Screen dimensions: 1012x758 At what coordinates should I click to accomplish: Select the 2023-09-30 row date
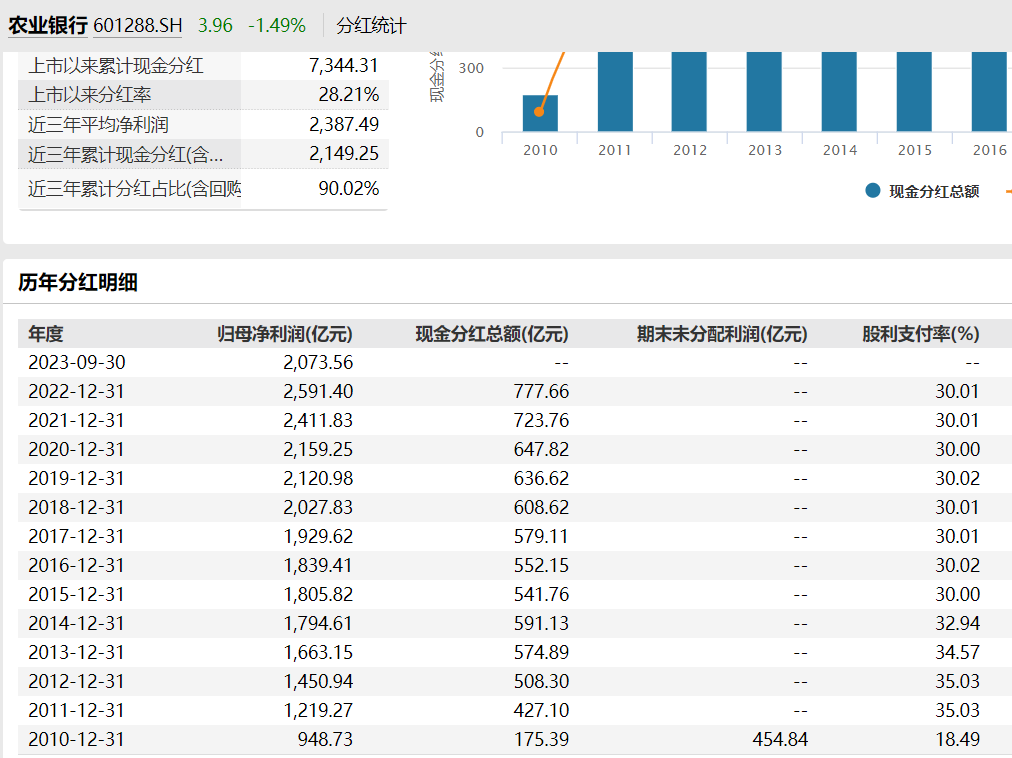pyautogui.click(x=77, y=362)
